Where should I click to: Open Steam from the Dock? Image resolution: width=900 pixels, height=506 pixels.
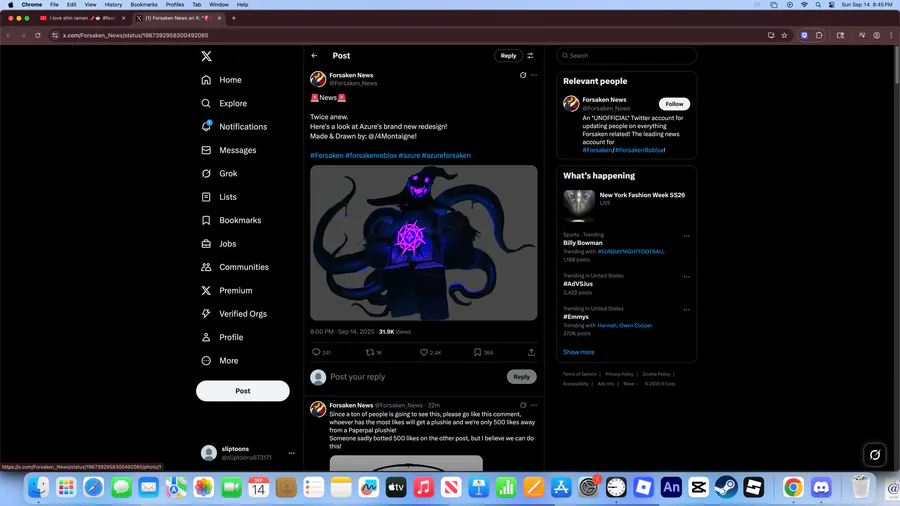pos(726,488)
